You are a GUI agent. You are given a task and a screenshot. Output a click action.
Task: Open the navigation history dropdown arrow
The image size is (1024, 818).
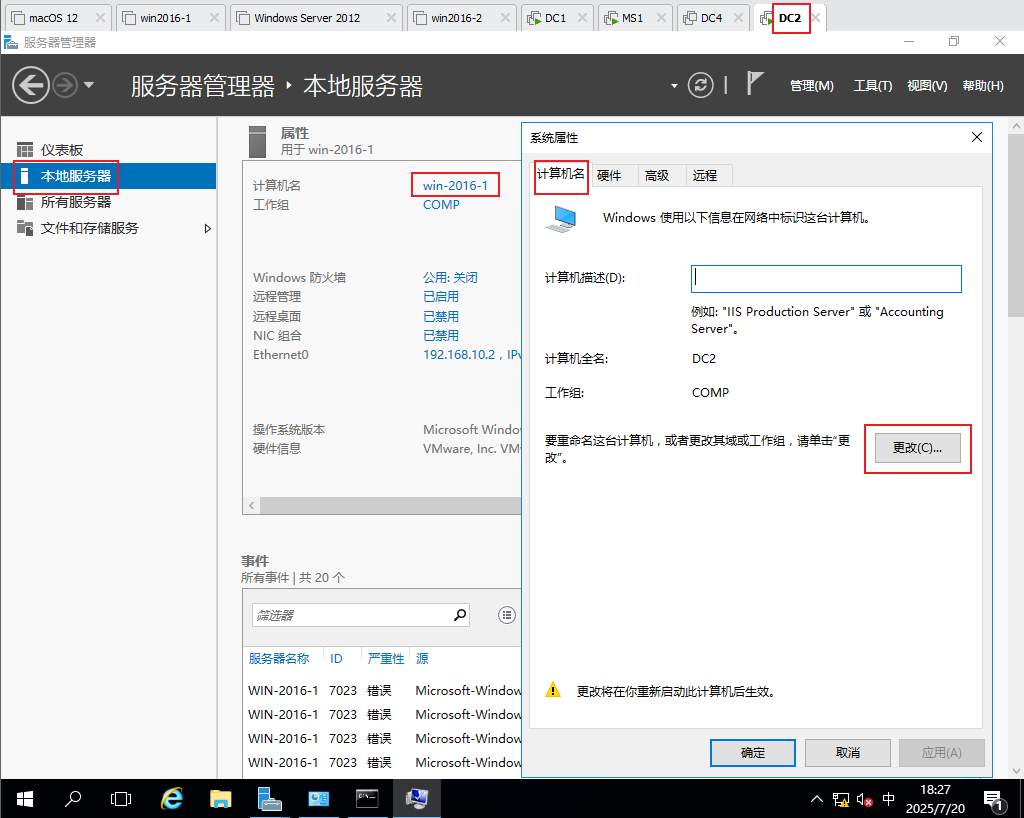(x=89, y=85)
